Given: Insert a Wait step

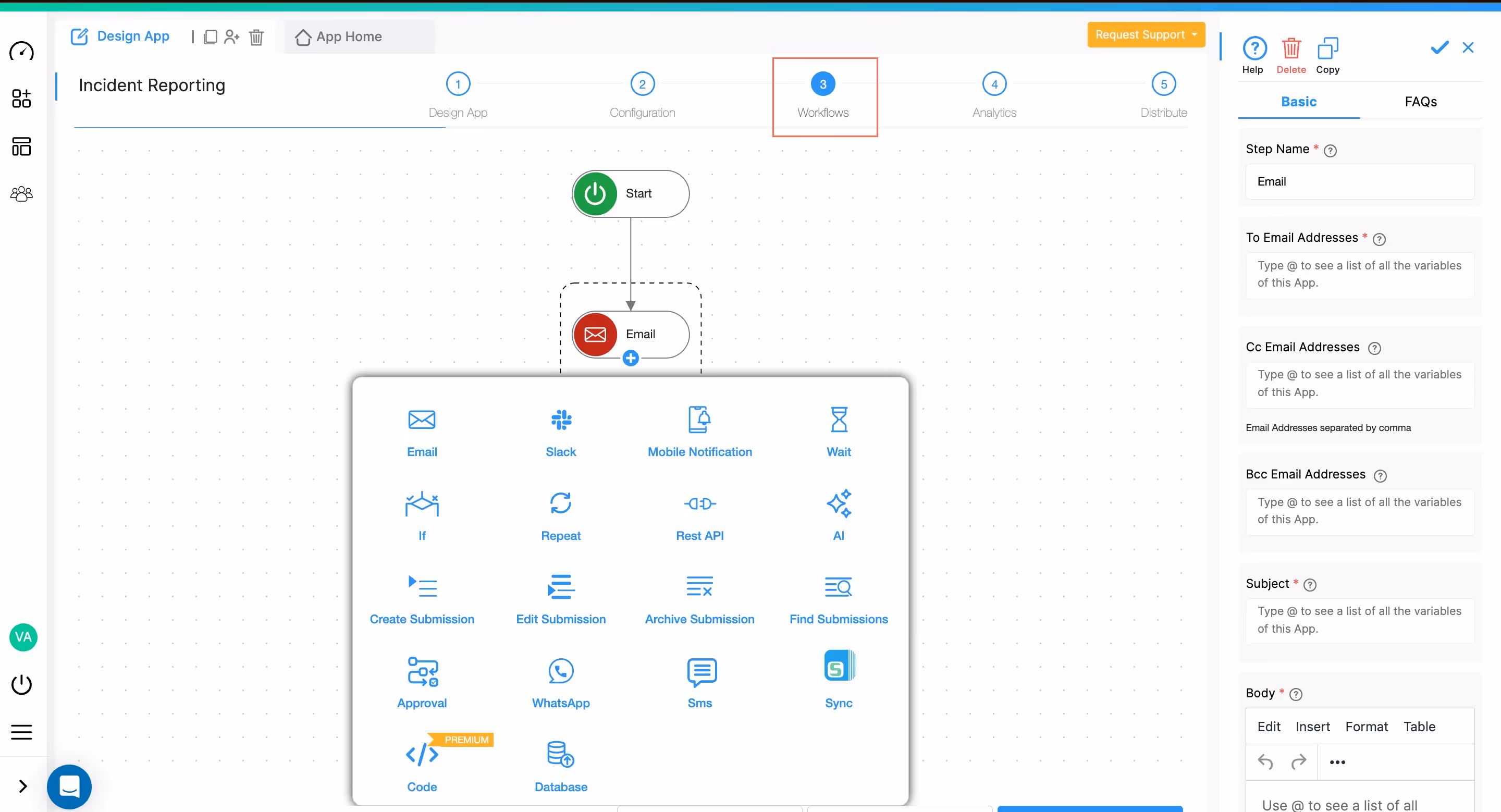Looking at the screenshot, I should (839, 431).
